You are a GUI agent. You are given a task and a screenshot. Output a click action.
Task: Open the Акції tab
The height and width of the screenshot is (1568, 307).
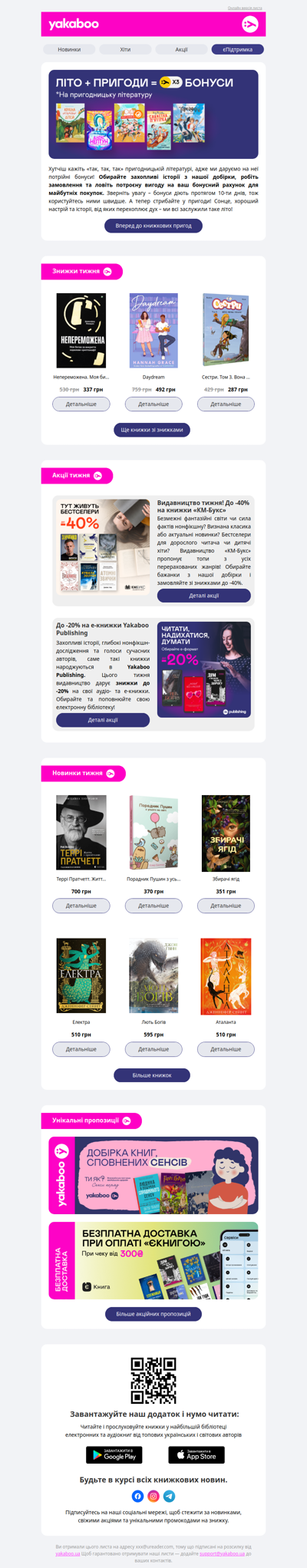coord(181,49)
